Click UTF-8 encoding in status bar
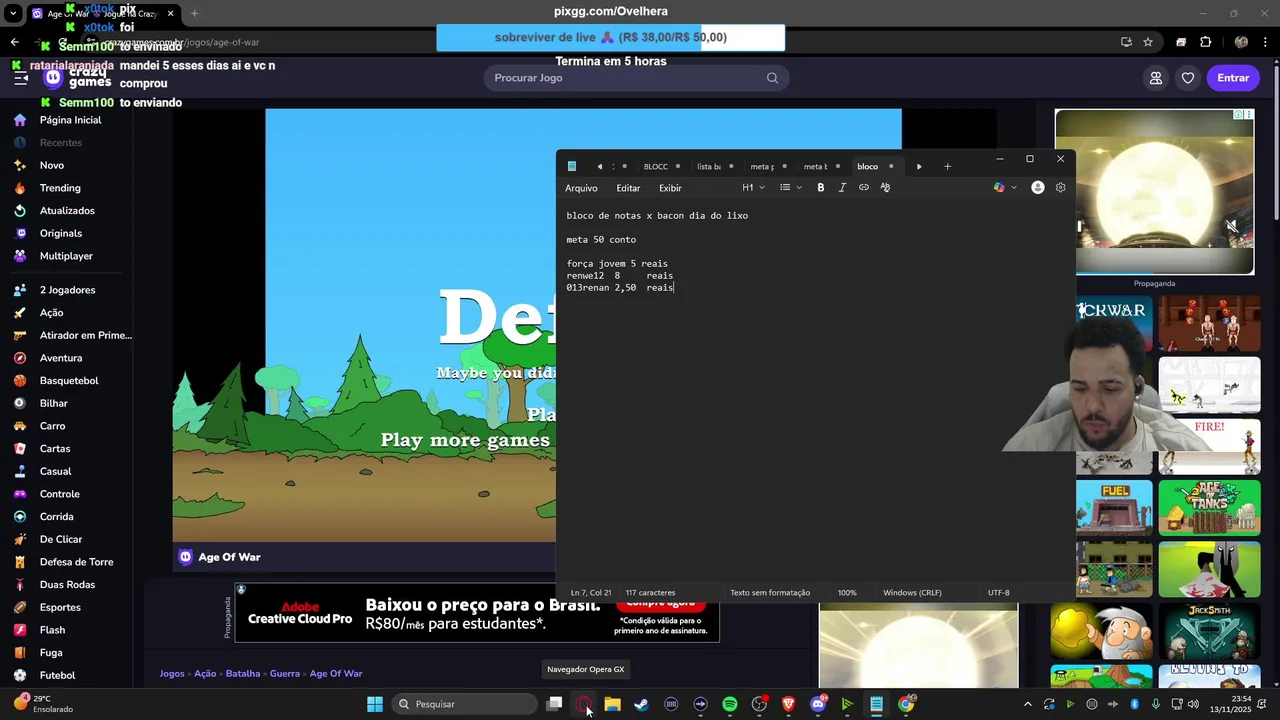The width and height of the screenshot is (1280, 720). pos(999,593)
